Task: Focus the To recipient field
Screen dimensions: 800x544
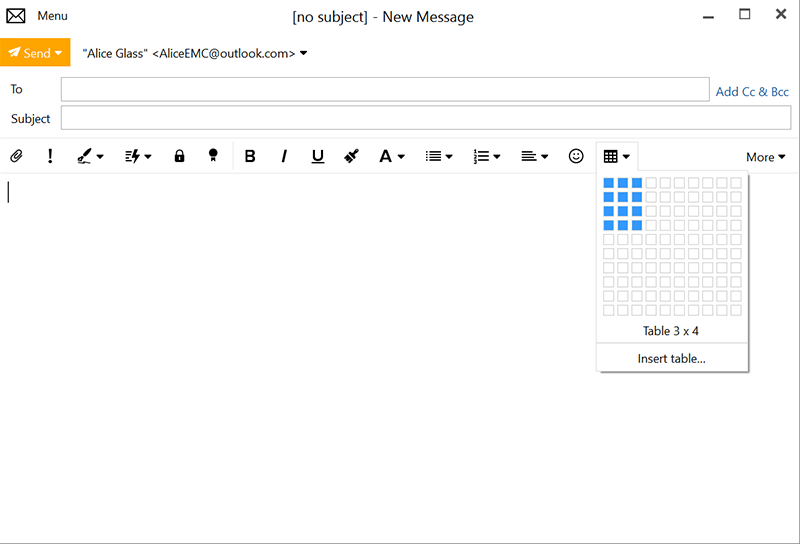Action: coord(385,89)
